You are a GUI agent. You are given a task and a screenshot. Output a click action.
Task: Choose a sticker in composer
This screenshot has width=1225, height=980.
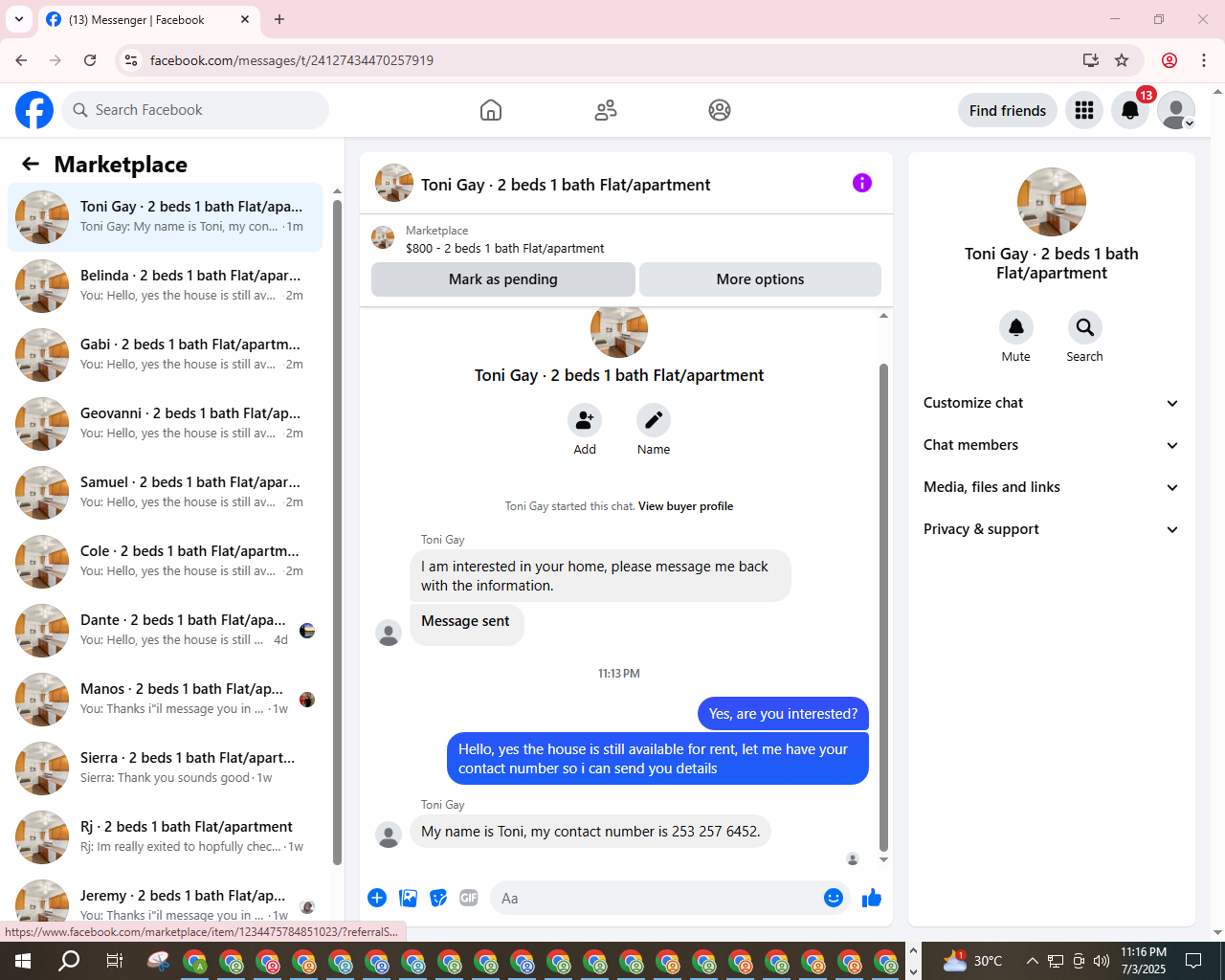(x=438, y=898)
